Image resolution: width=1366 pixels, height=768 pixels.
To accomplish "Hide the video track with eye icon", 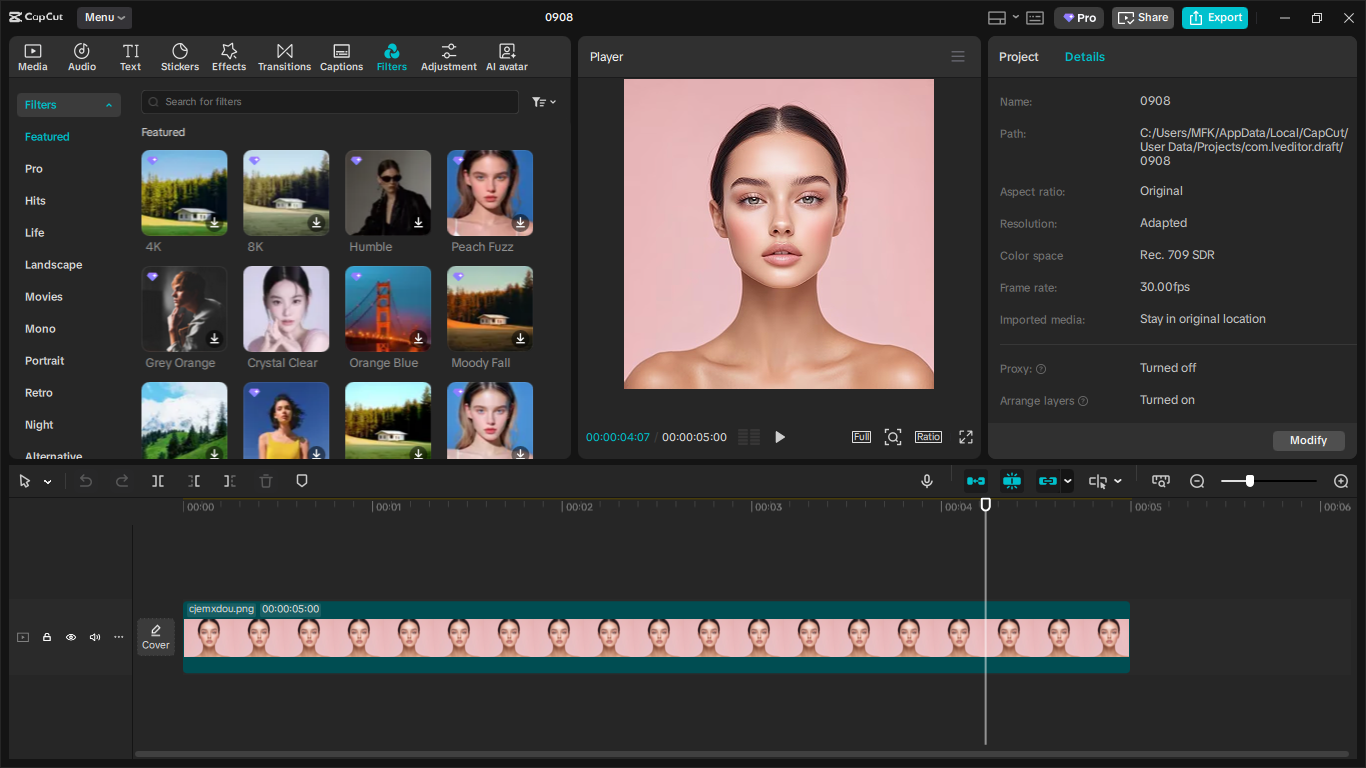I will click(x=71, y=637).
